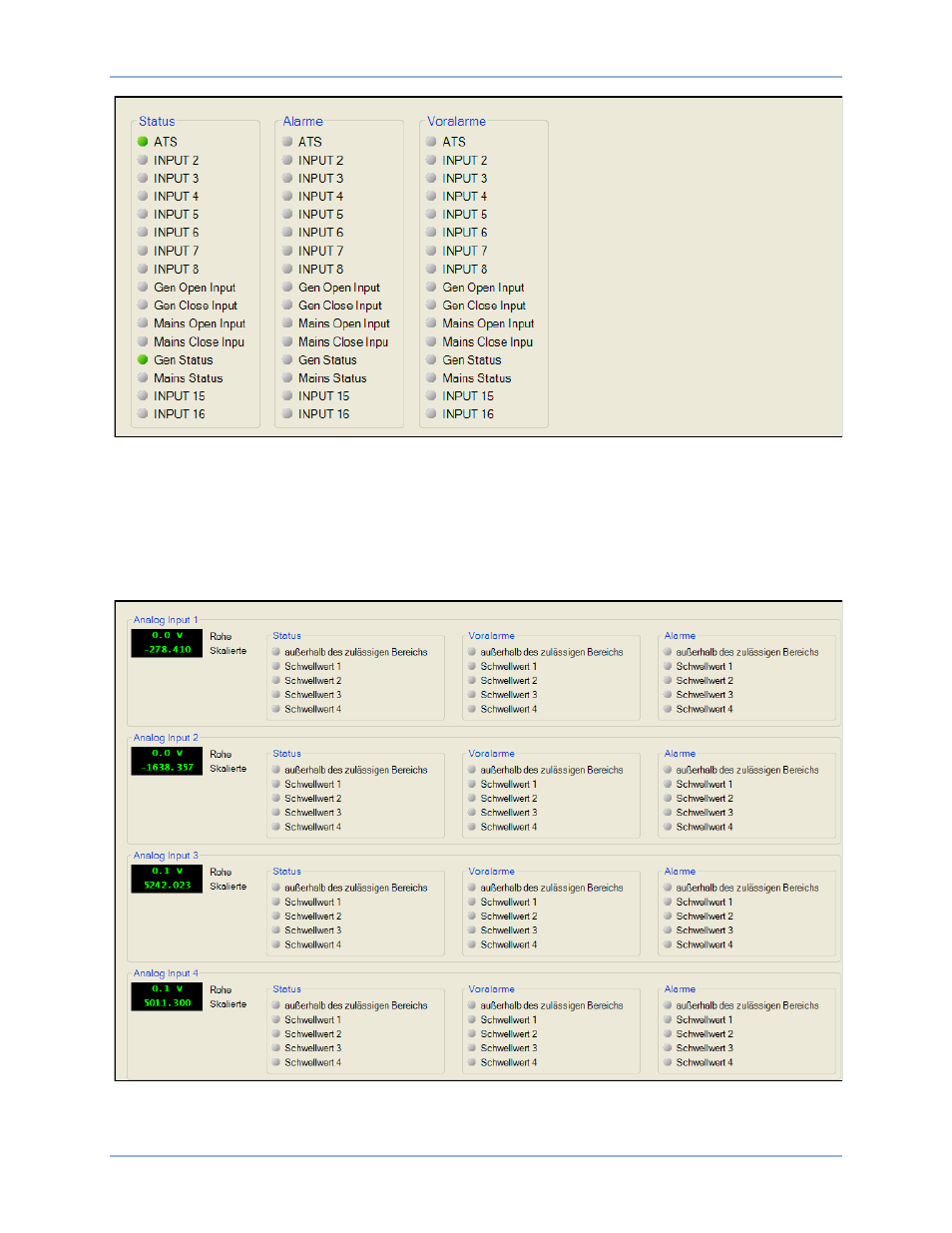Click the green Gen Status indicator in Status group
The image size is (952, 1233).
pyautogui.click(x=143, y=359)
